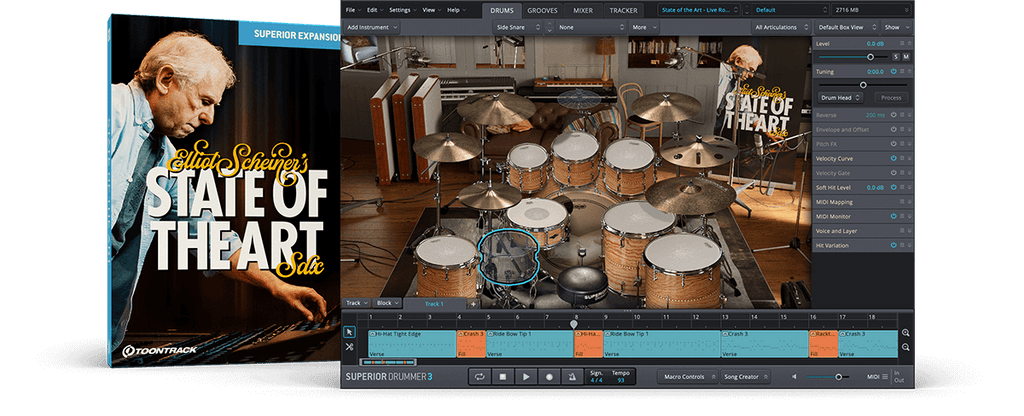Select the arrow pointer tool in timeline
1024x416 pixels.
click(x=349, y=332)
